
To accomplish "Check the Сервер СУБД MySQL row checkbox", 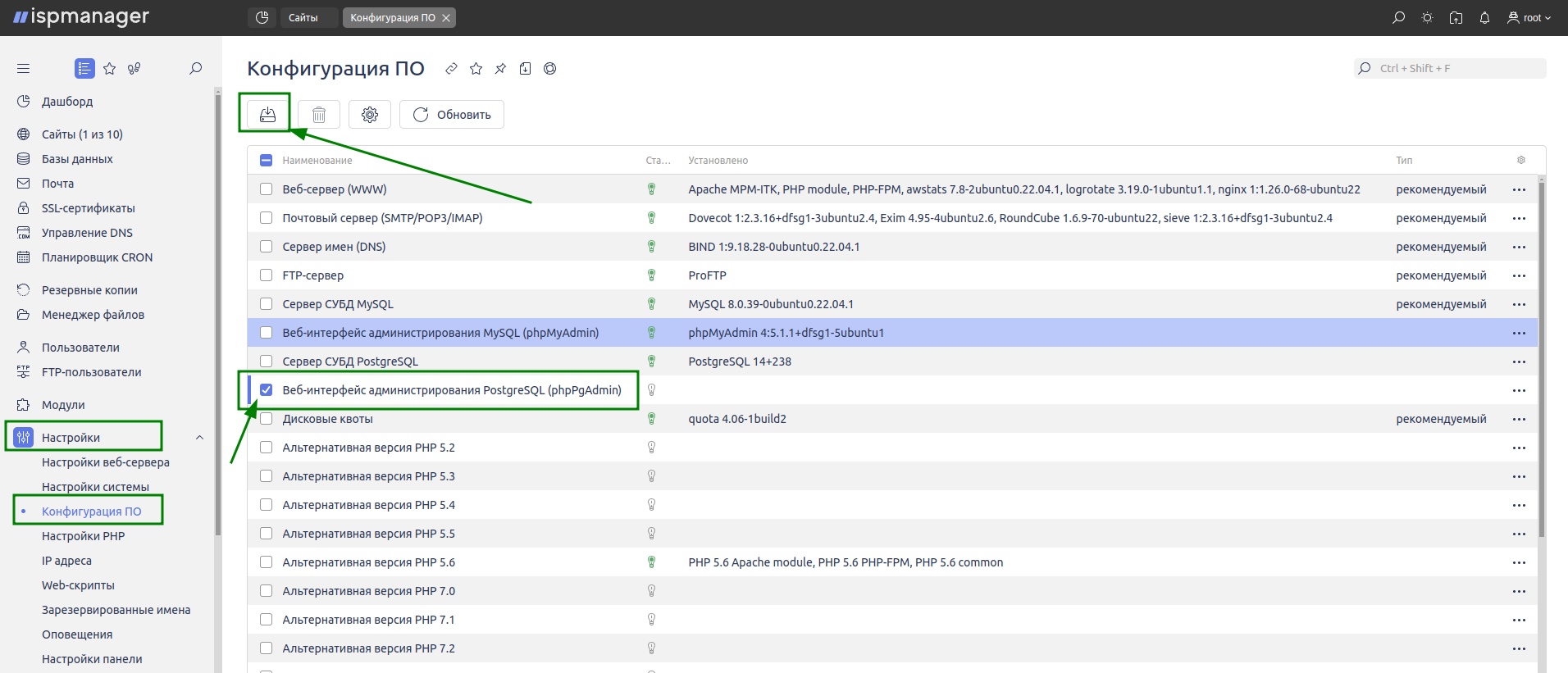I will 266,304.
